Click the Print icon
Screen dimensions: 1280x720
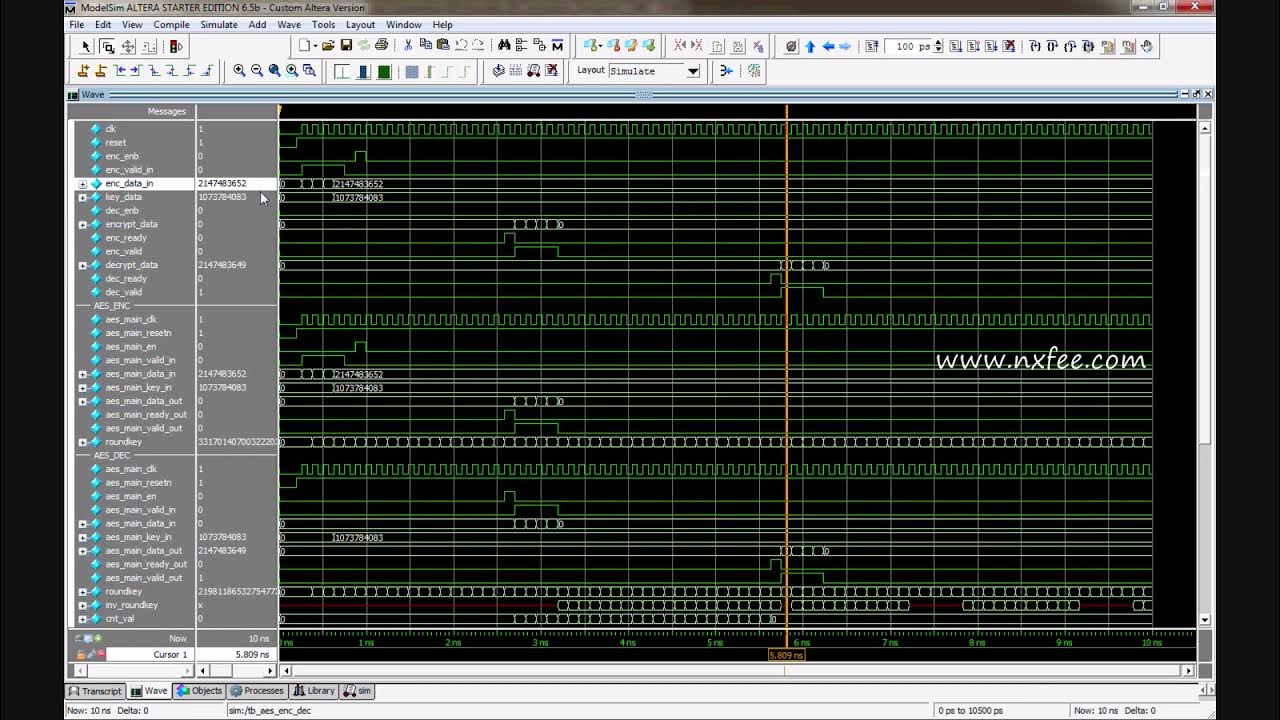pyautogui.click(x=381, y=46)
